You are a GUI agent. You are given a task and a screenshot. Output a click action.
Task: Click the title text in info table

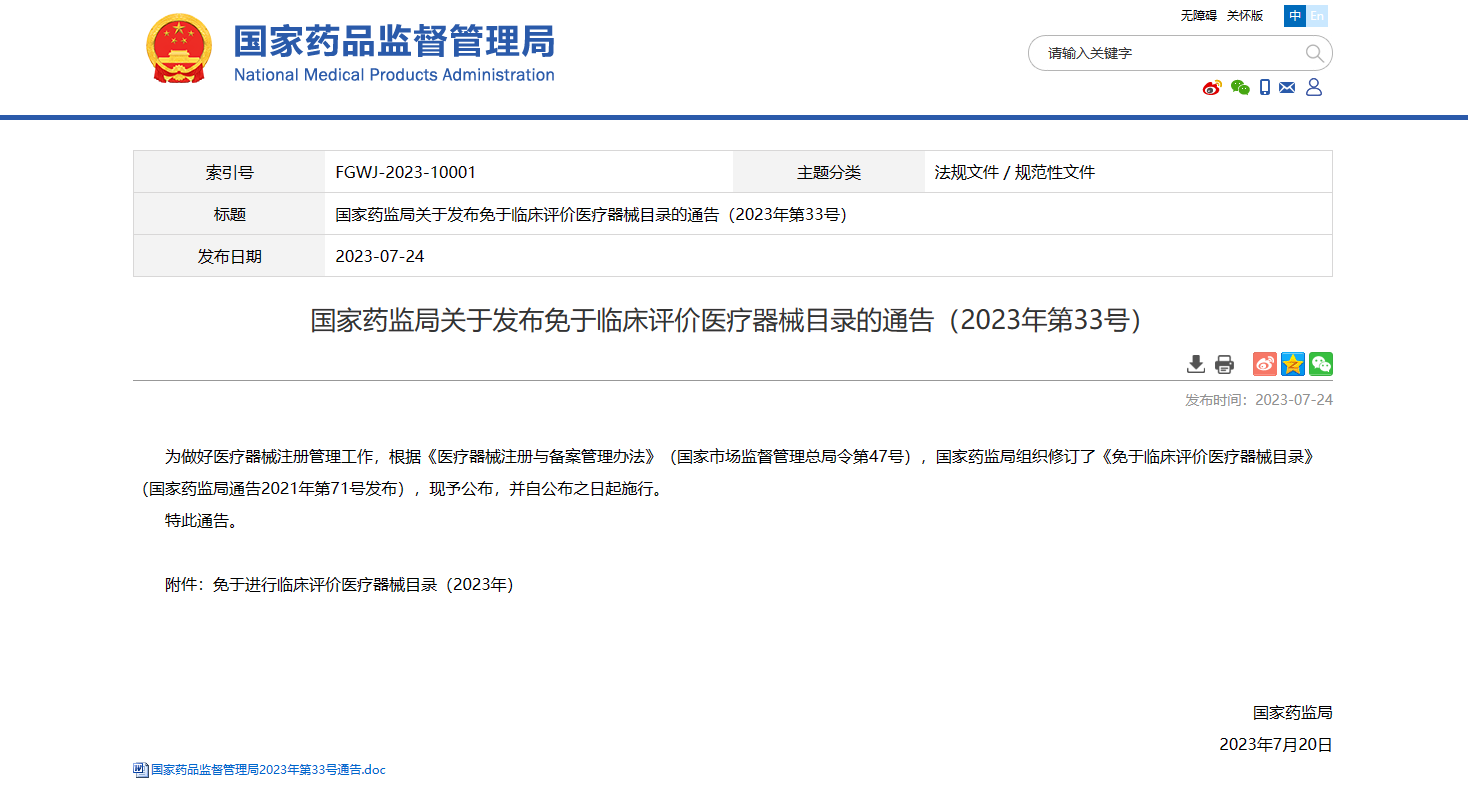[x=591, y=214]
